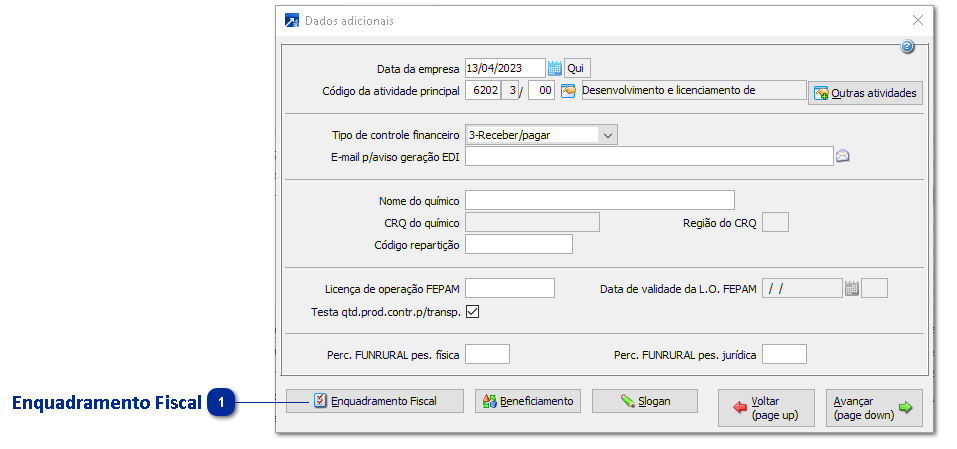Screen dimensions: 957x449
Task: Click the activity code suffix 00 field
Action: (x=541, y=91)
